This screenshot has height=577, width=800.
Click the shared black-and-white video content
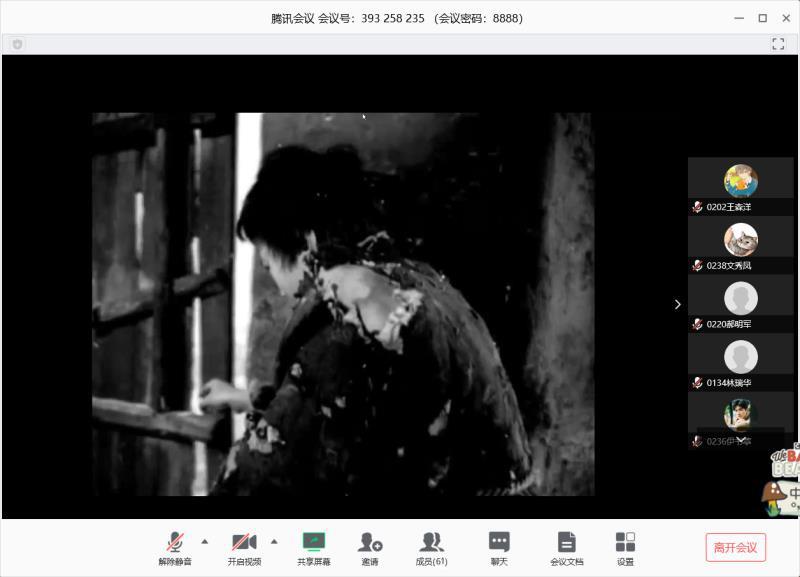point(343,304)
